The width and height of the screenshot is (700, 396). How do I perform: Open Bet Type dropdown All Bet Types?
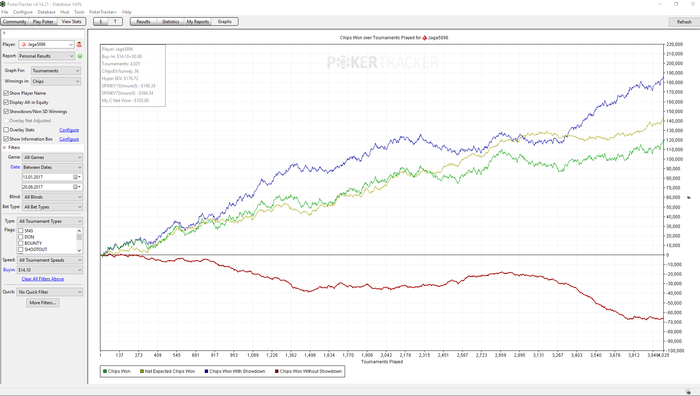pyautogui.click(x=53, y=207)
